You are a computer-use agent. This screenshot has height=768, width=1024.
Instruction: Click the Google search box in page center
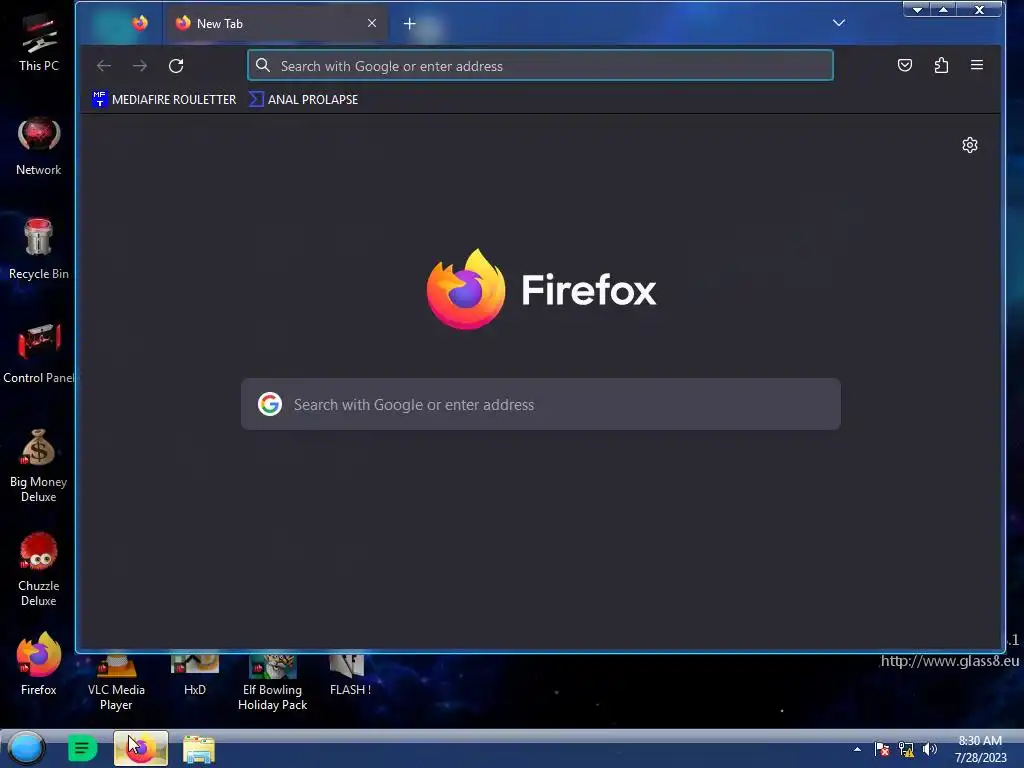pos(541,404)
